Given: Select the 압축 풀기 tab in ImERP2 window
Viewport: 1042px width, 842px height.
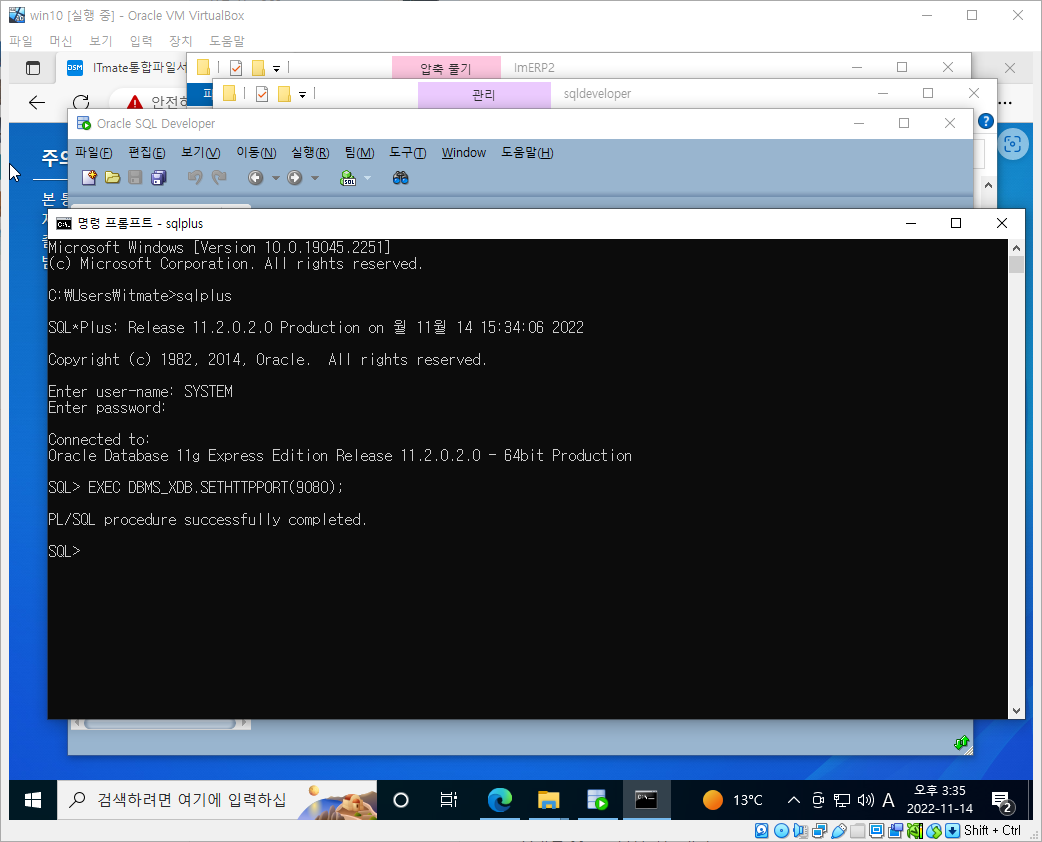Looking at the screenshot, I should click(446, 68).
